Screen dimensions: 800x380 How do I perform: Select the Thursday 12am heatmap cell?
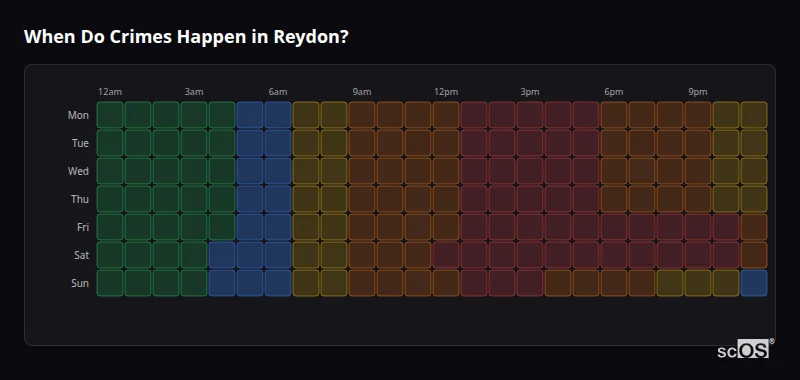pyautogui.click(x=110, y=199)
